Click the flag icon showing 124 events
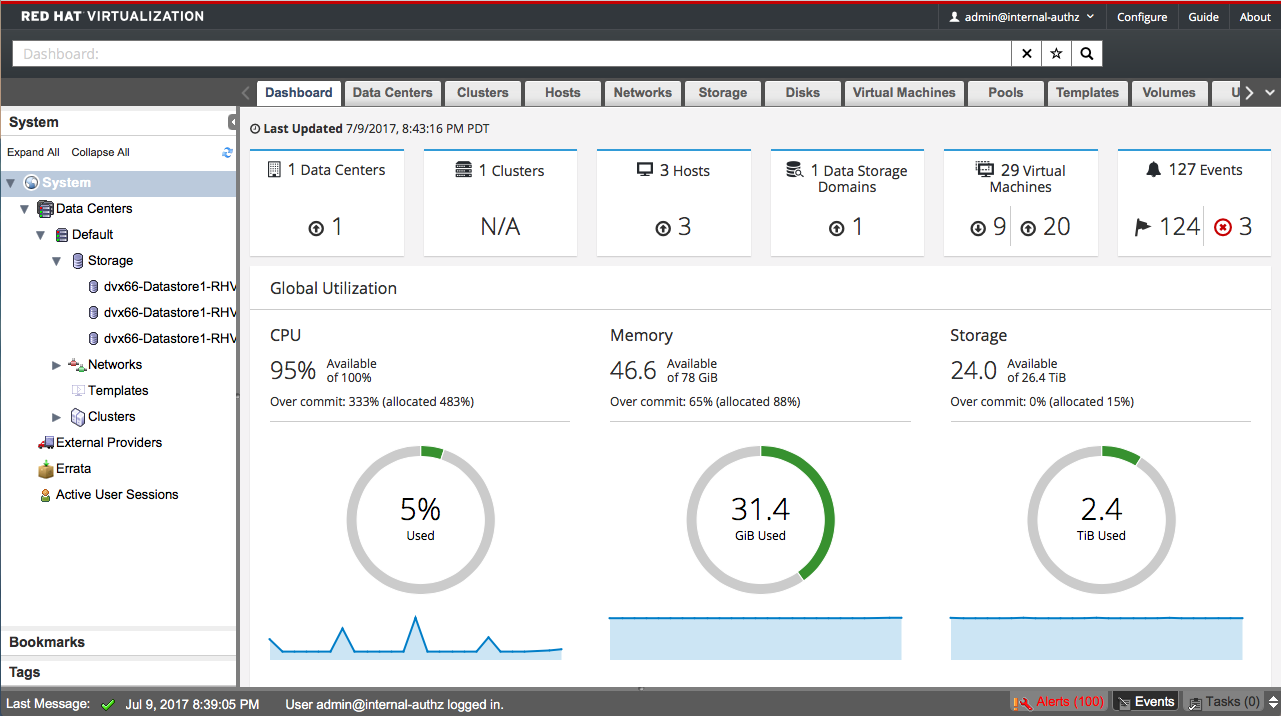This screenshot has height=716, width=1281. (1143, 228)
